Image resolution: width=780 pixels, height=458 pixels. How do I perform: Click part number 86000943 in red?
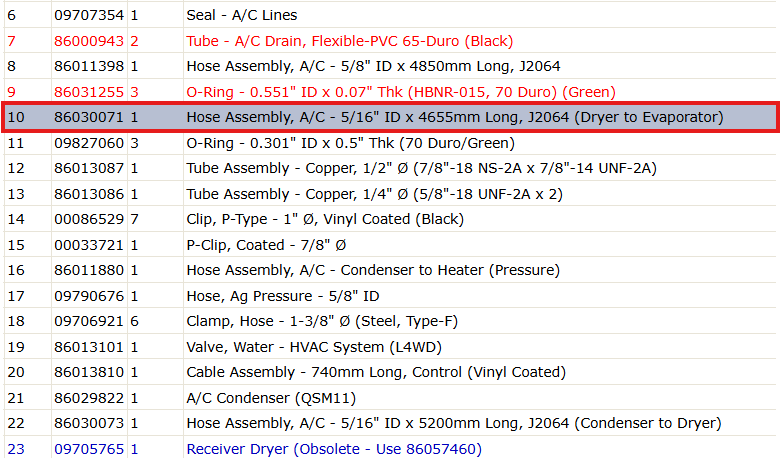click(89, 41)
